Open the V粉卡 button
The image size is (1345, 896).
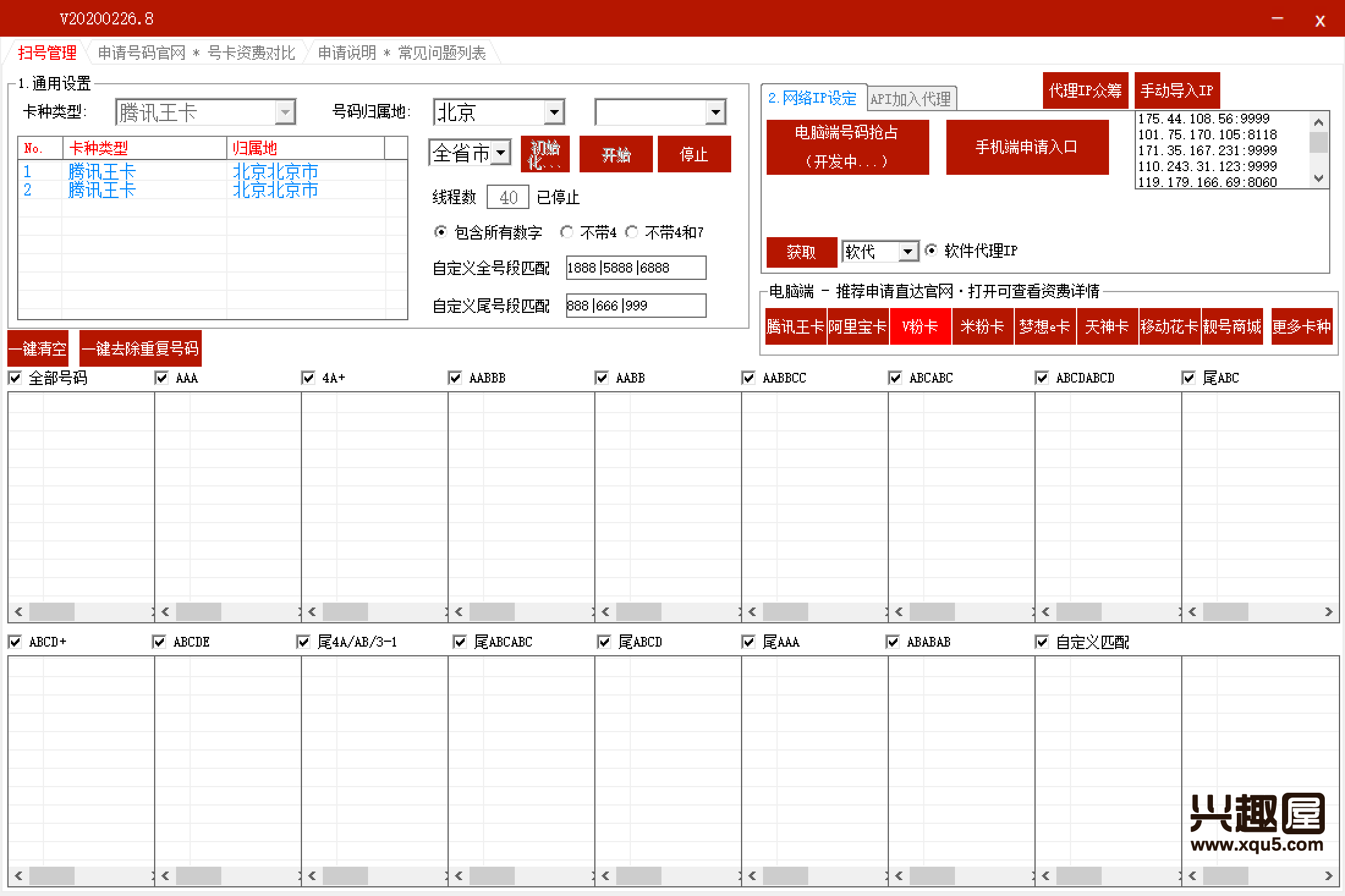pos(920,326)
